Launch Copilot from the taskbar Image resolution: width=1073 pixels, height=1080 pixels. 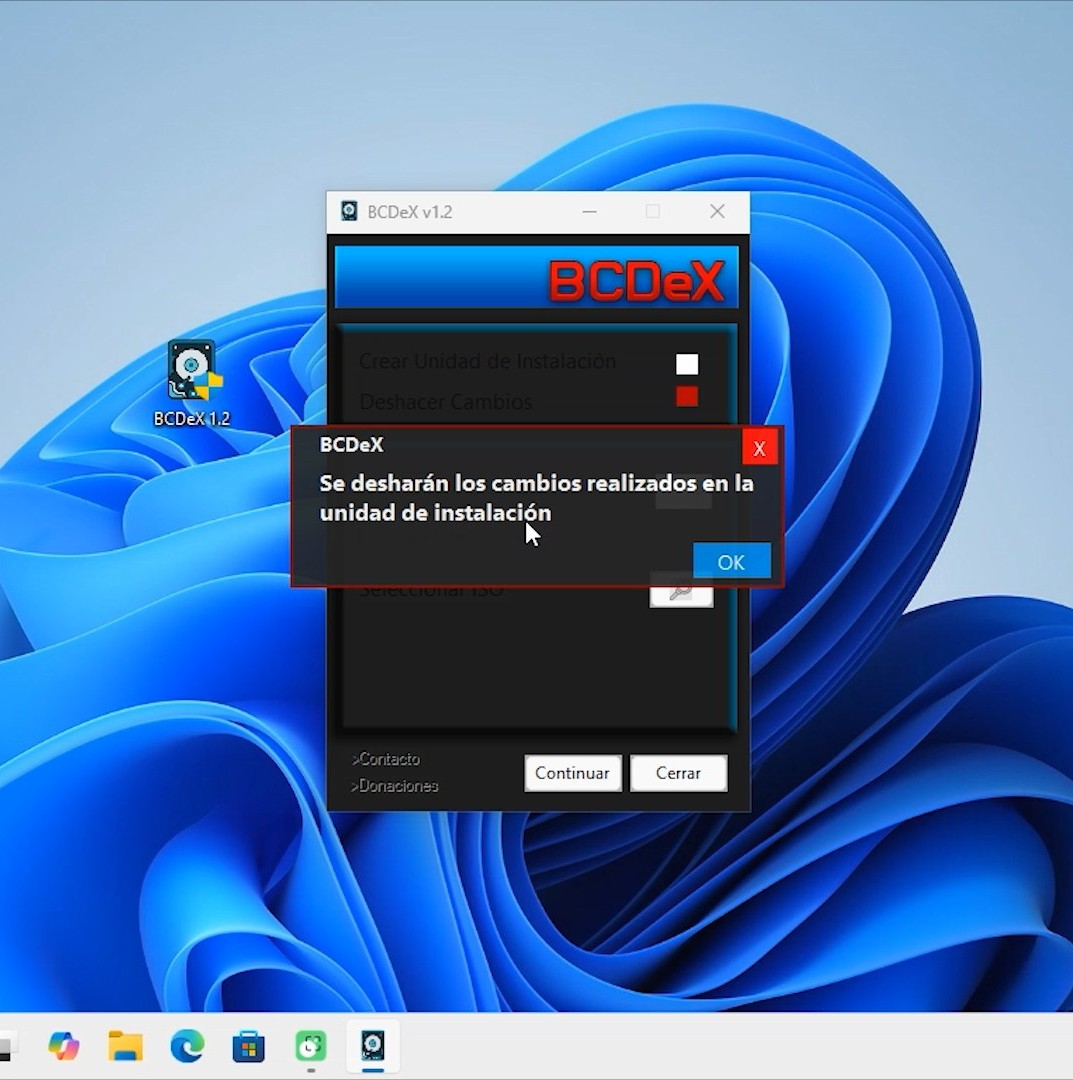click(x=63, y=1046)
